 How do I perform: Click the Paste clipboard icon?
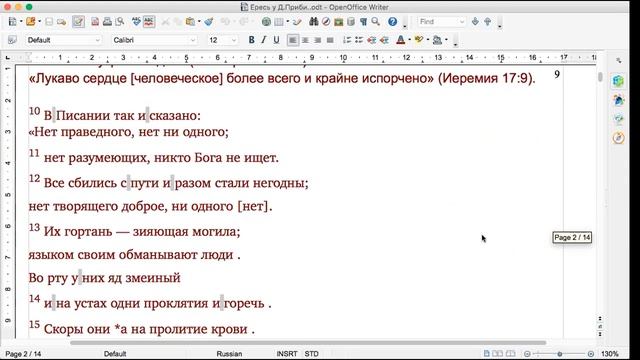point(190,22)
